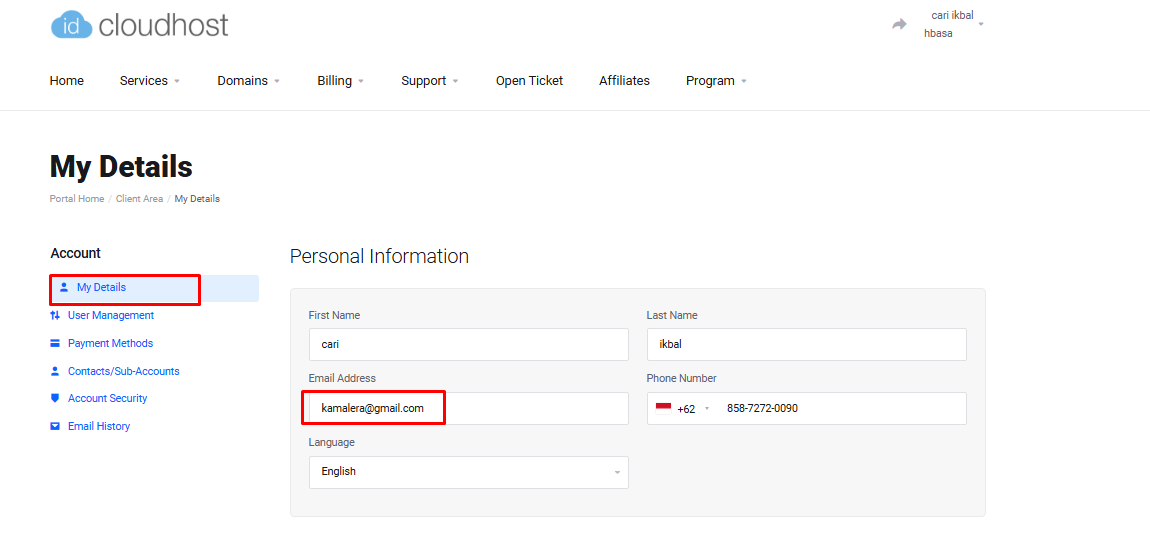Expand the Billing menu arrow
This screenshot has height=533, width=1150.
(x=361, y=81)
